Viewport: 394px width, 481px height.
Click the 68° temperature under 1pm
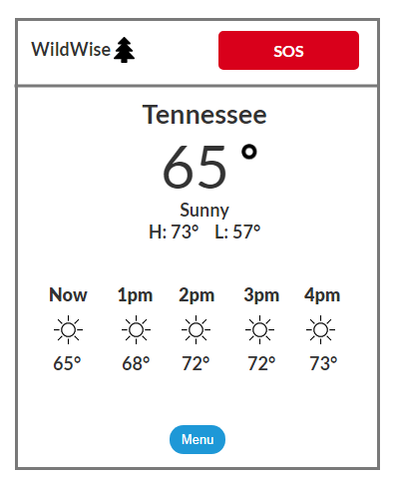point(136,363)
